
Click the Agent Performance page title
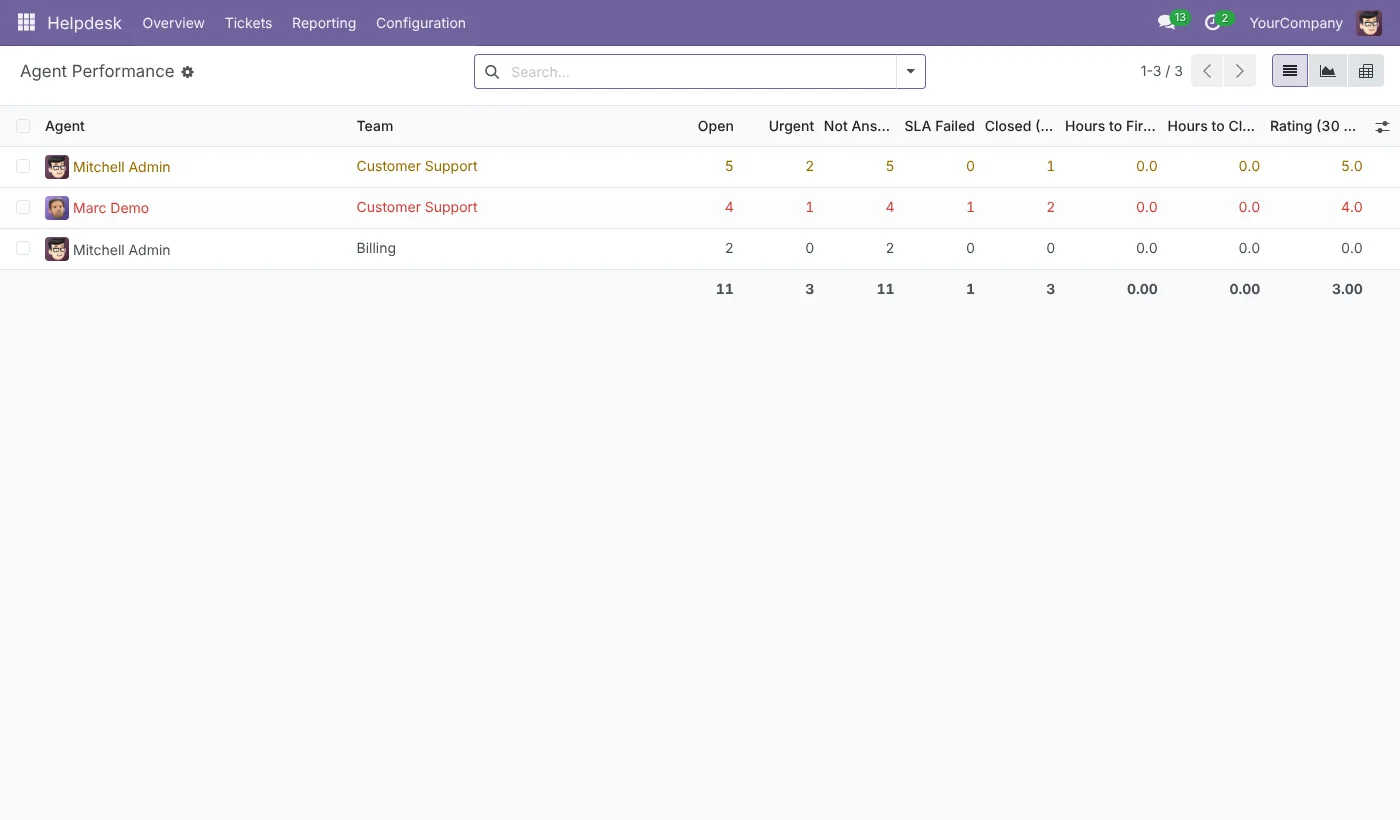coord(97,71)
